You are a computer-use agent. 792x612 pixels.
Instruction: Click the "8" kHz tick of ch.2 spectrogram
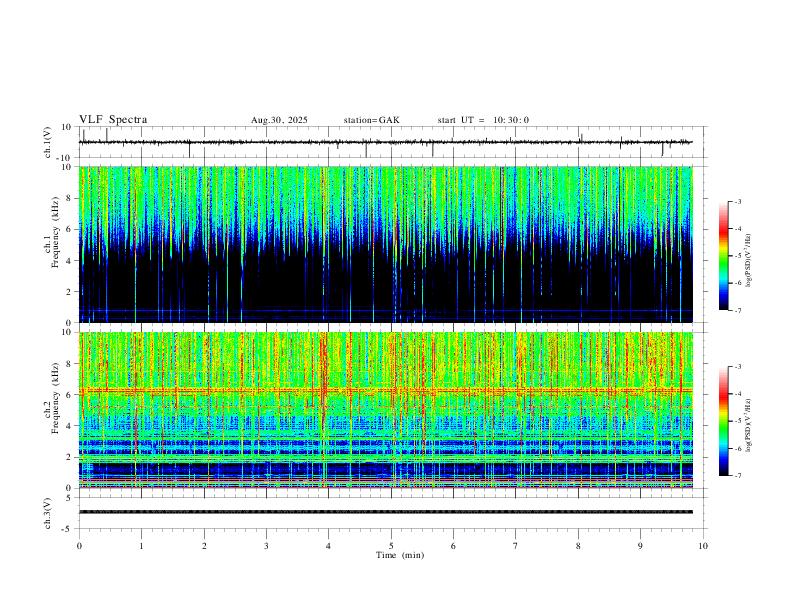tap(70, 364)
